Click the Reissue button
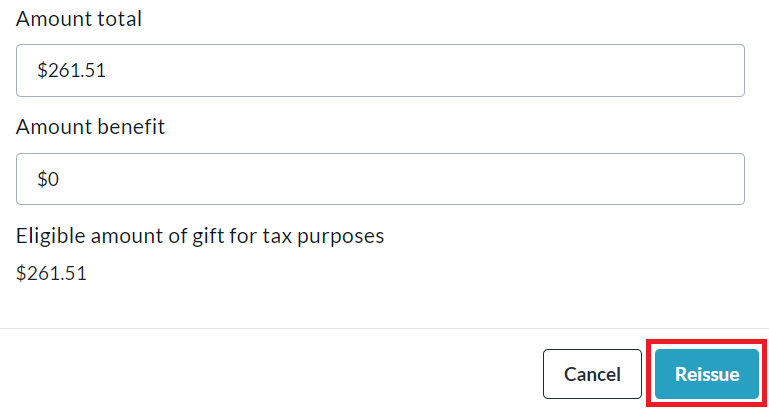769x411 pixels. coord(707,375)
